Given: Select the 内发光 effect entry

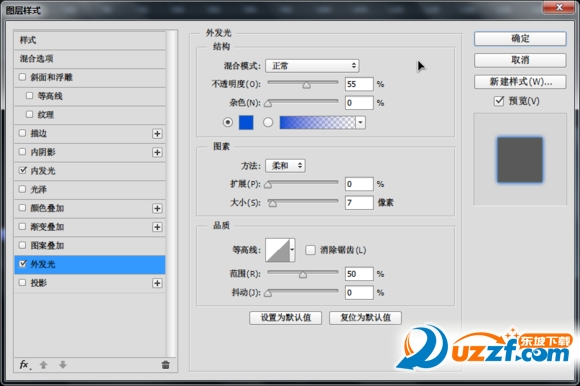Looking at the screenshot, I should [90, 171].
